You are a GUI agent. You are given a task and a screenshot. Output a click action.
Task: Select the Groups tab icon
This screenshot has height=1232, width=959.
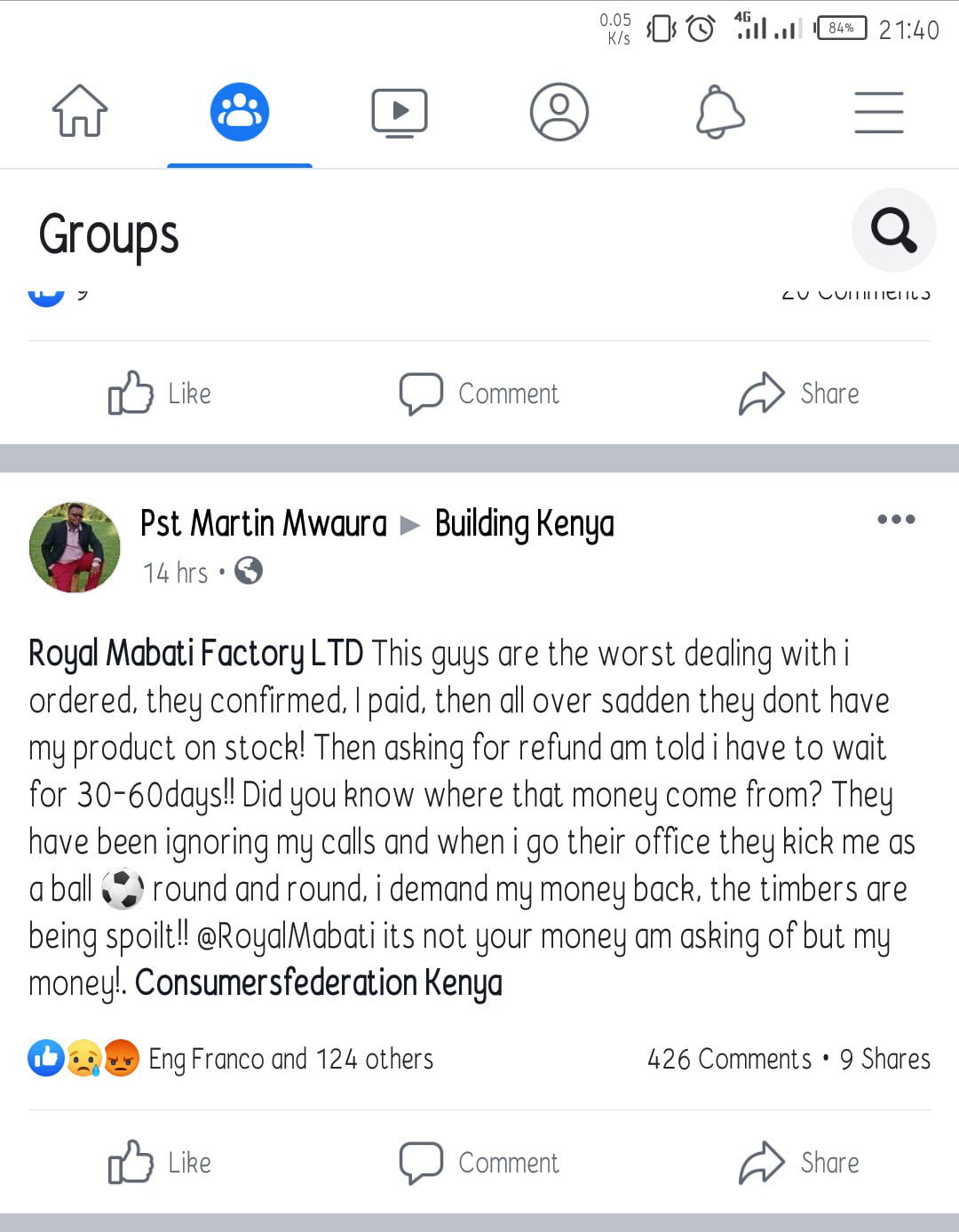240,113
